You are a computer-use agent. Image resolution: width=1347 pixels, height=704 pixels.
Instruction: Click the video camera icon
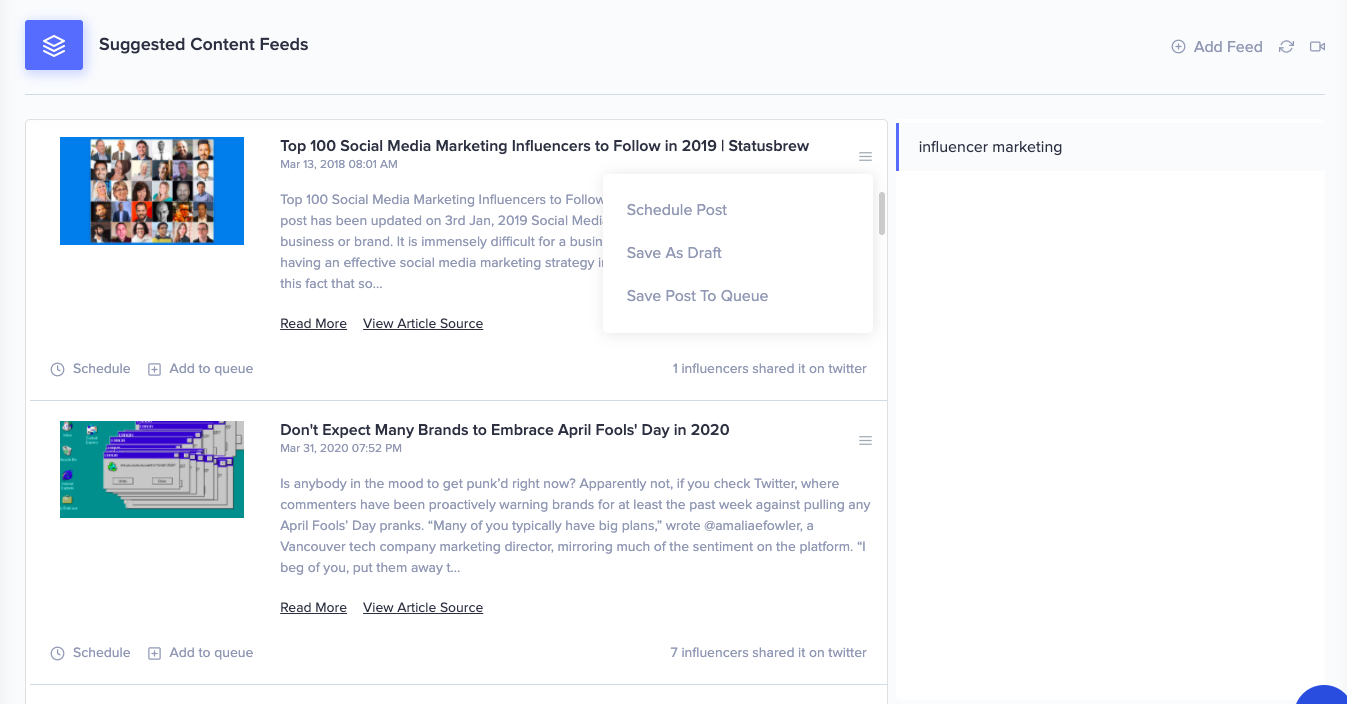pos(1317,47)
